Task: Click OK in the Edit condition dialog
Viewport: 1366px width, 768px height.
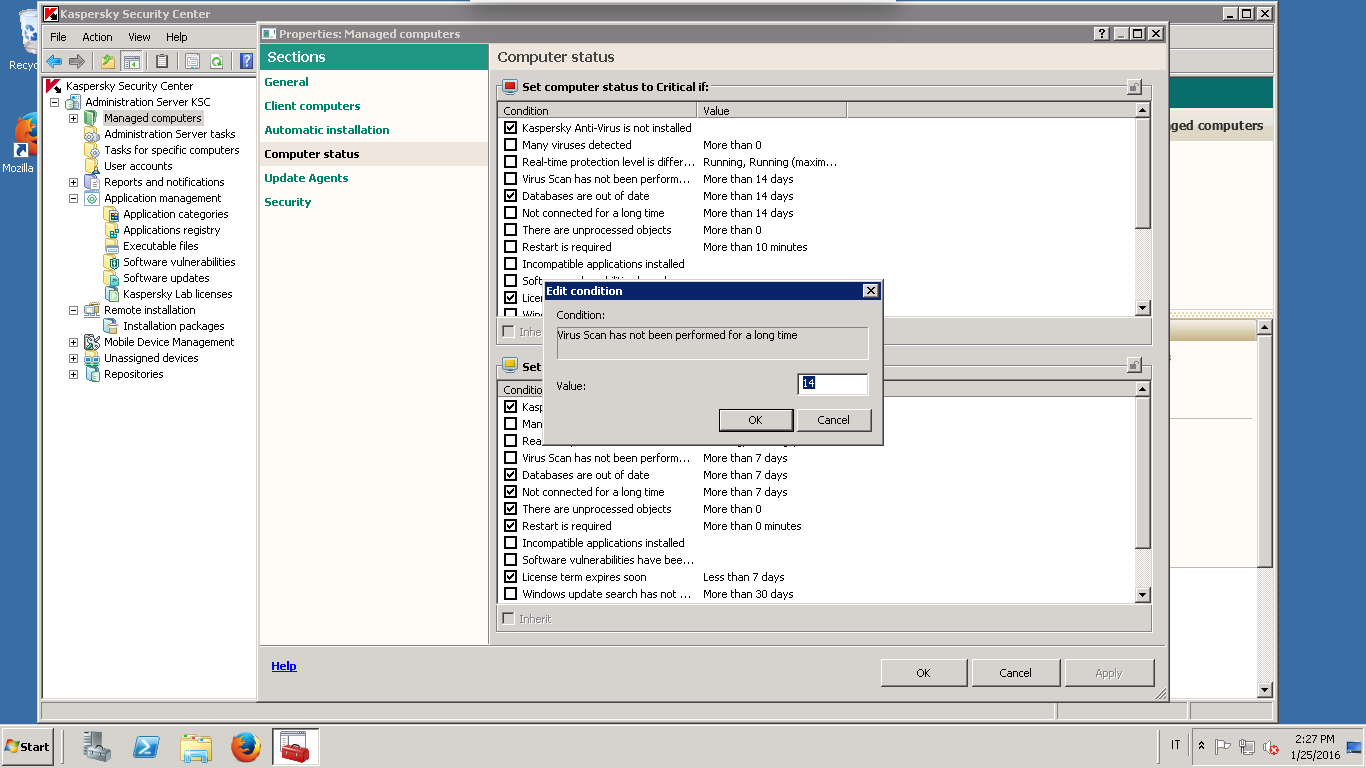Action: click(755, 420)
